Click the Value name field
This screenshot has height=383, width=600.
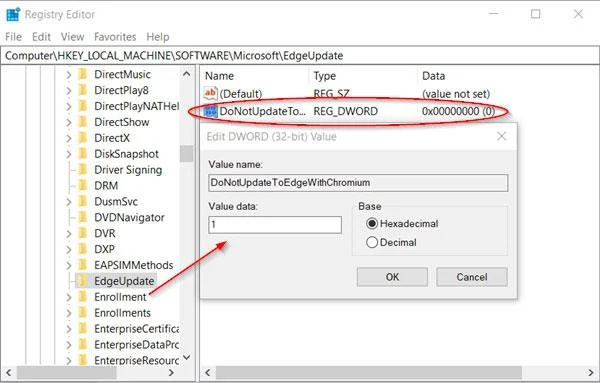pos(359,183)
